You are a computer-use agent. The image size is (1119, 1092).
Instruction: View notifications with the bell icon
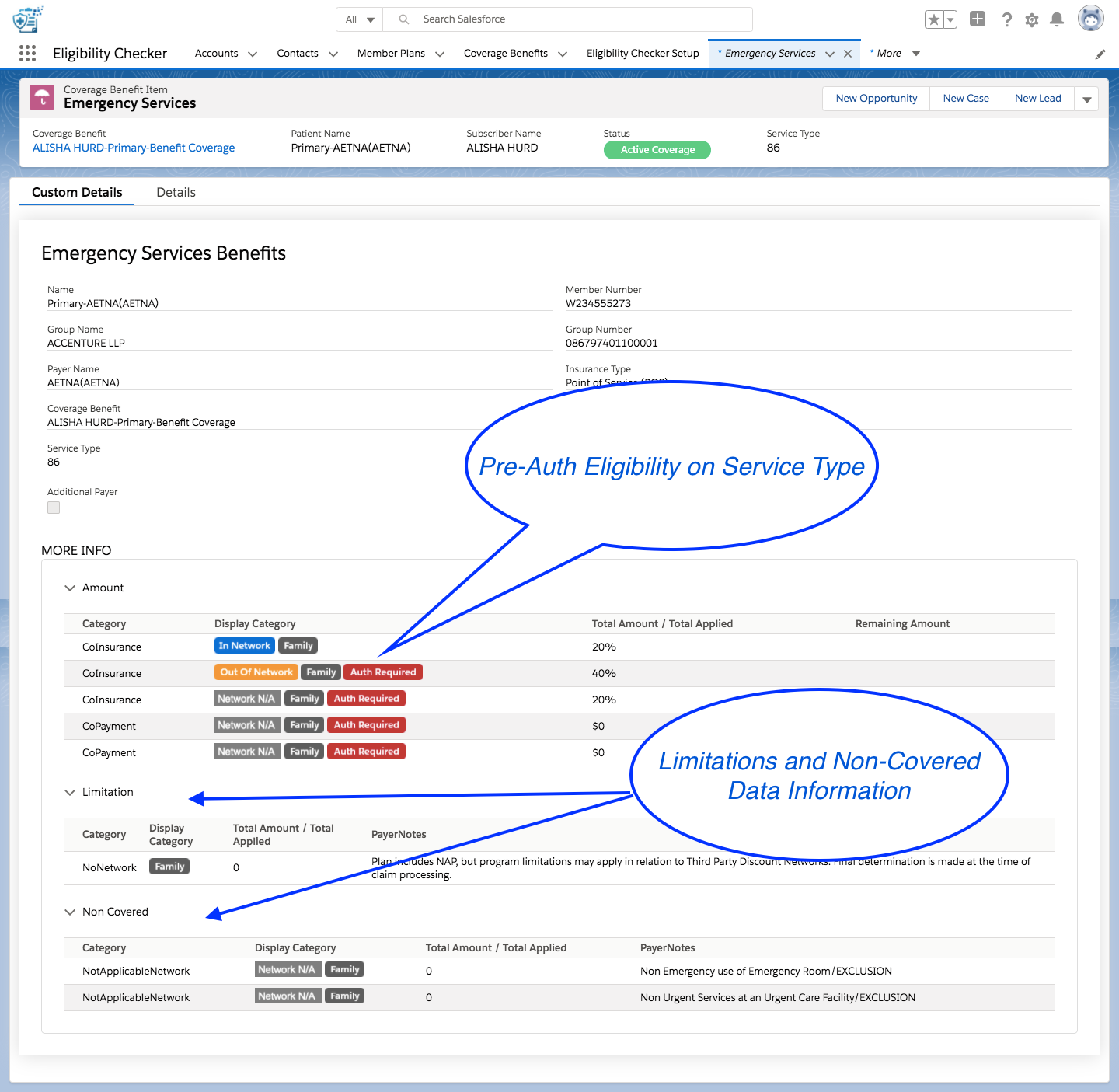(x=1057, y=19)
